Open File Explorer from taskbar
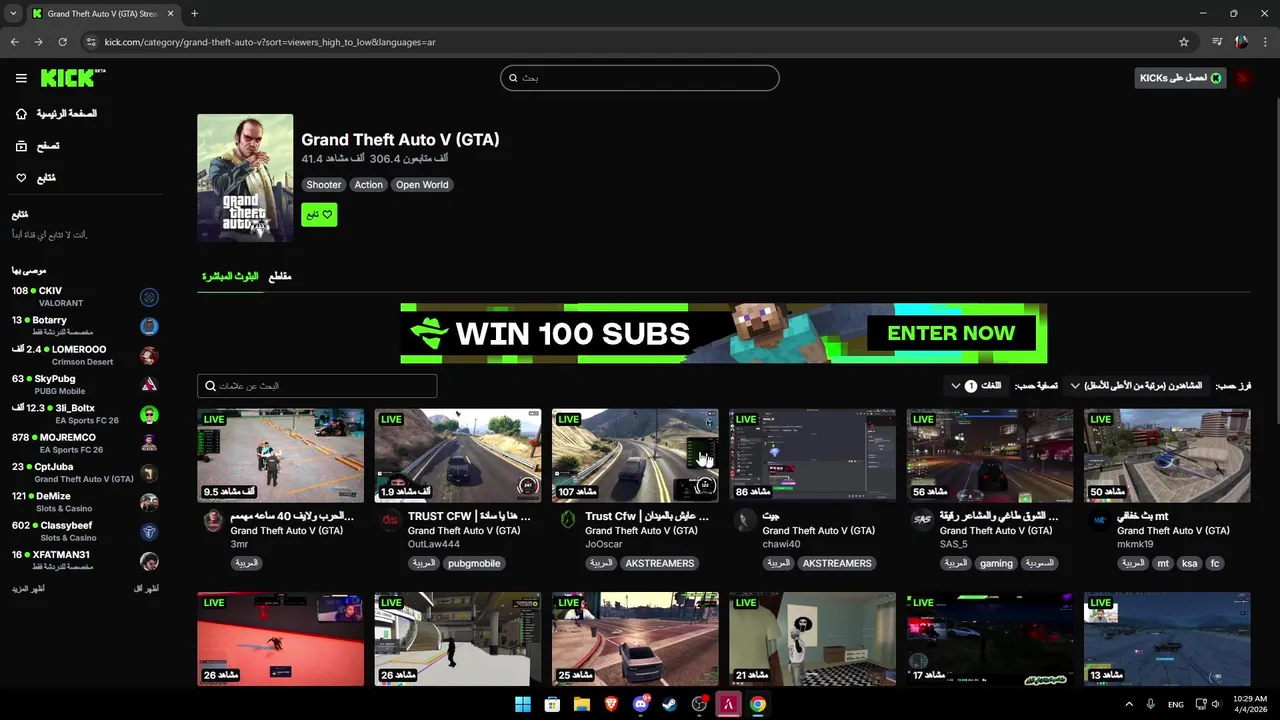Screen dimensions: 1280x720 [x=582, y=705]
